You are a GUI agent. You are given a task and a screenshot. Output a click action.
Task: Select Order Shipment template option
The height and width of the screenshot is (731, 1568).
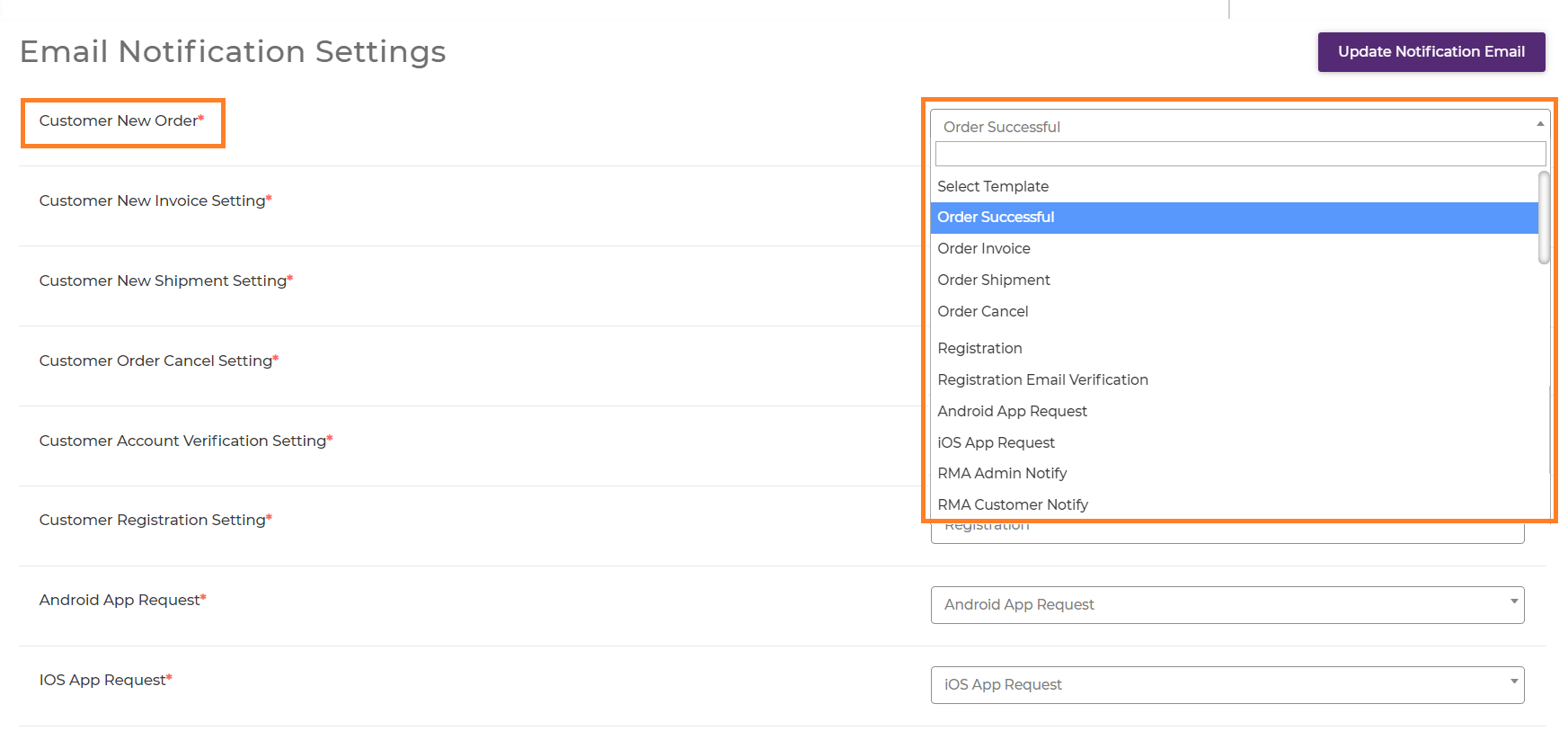[x=994, y=281]
